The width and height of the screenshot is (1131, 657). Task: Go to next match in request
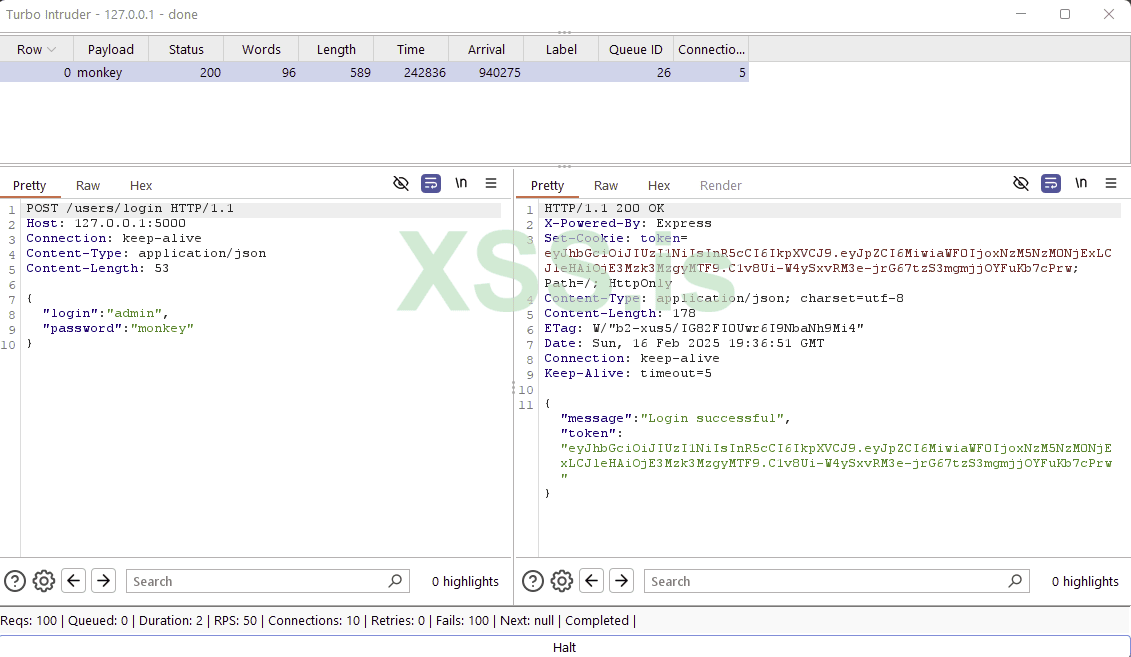104,580
